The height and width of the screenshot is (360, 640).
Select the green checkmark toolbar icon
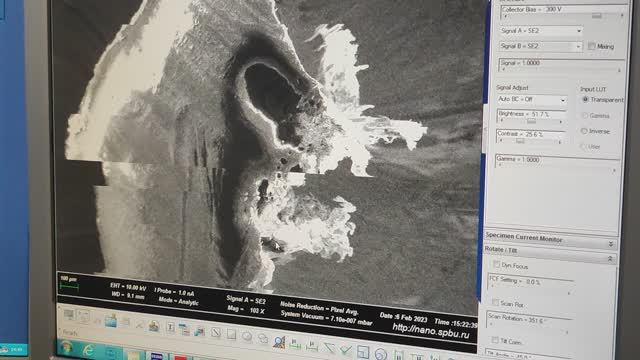tap(346, 350)
